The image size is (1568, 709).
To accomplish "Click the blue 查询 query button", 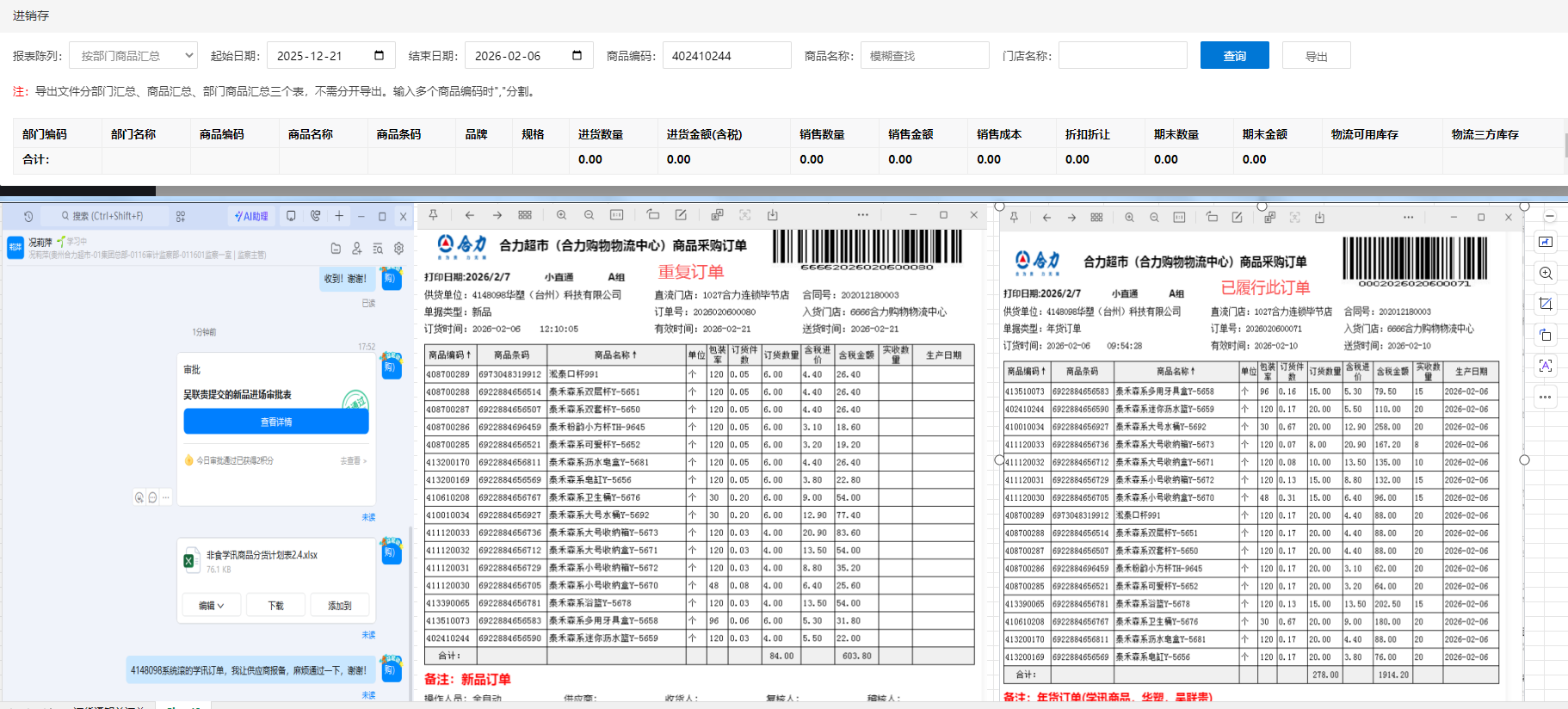I will point(1234,56).
